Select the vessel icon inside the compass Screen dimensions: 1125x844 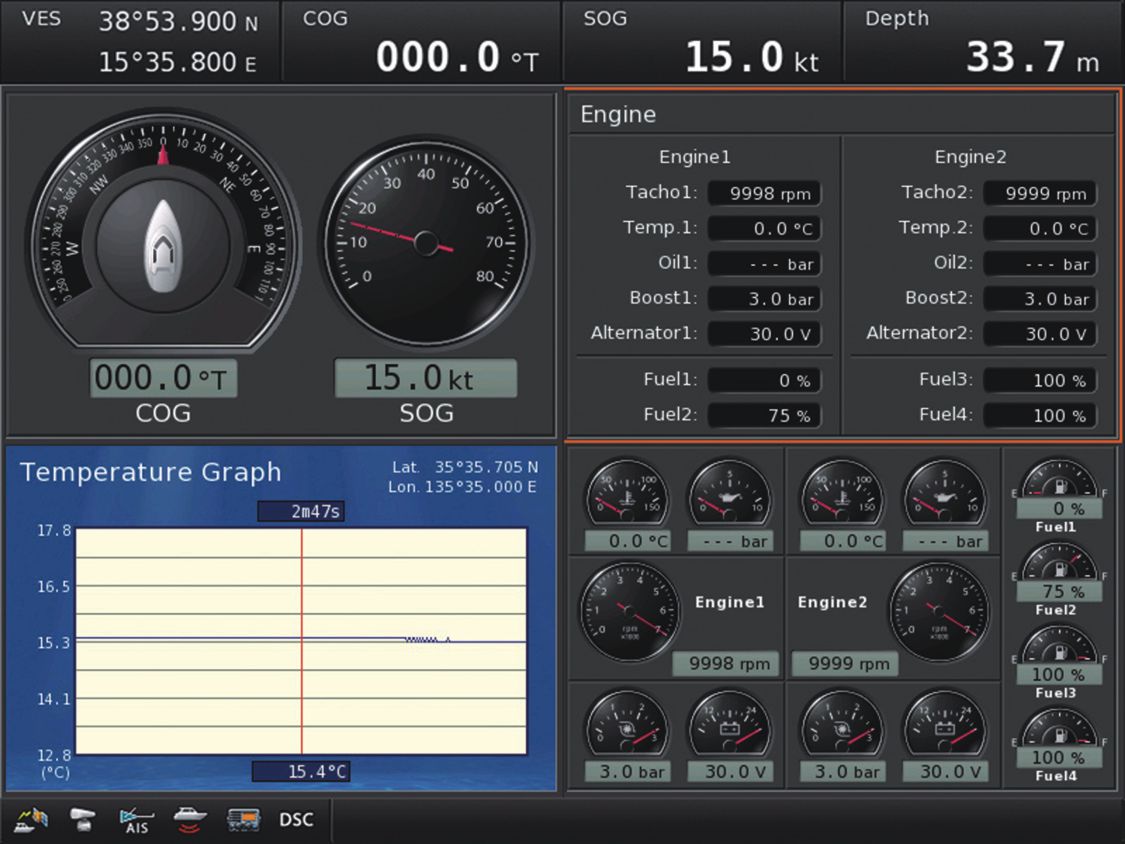[164, 245]
